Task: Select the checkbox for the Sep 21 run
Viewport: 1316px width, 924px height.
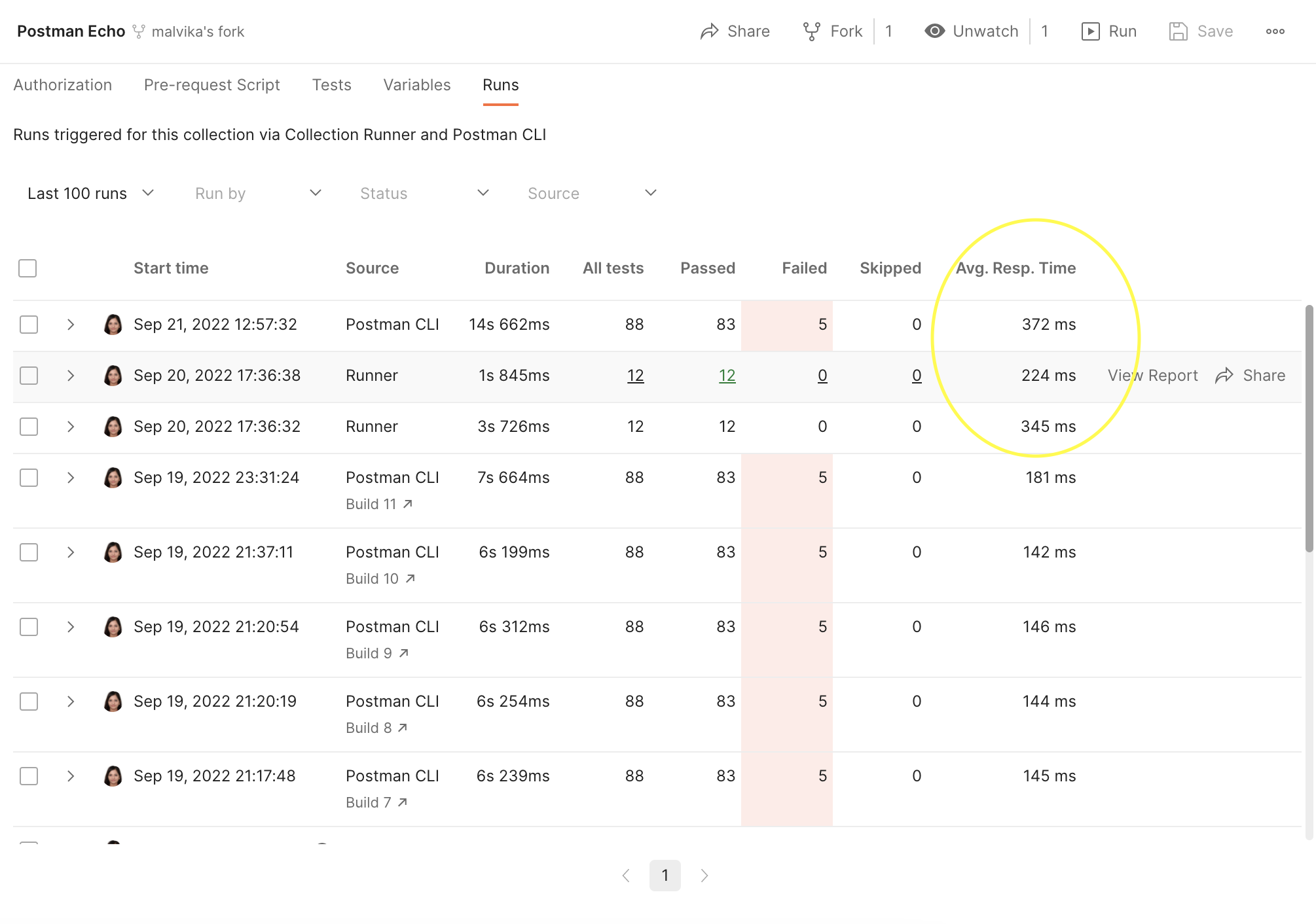Action: [28, 324]
